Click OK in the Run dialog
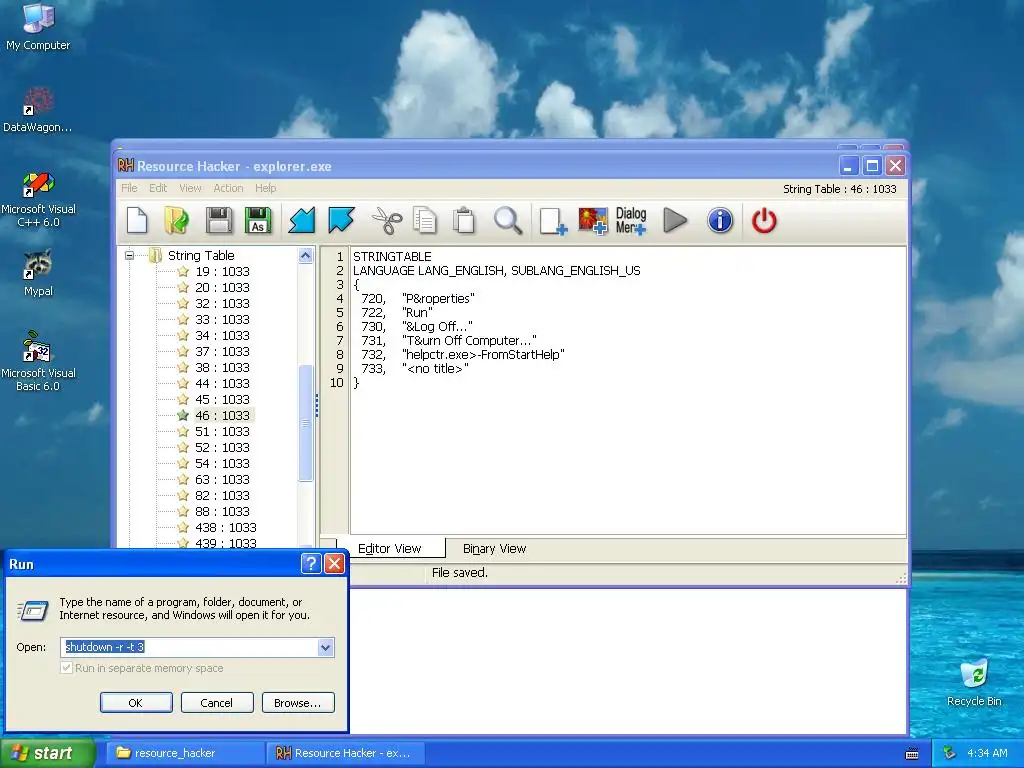This screenshot has width=1024, height=768. pyautogui.click(x=136, y=703)
